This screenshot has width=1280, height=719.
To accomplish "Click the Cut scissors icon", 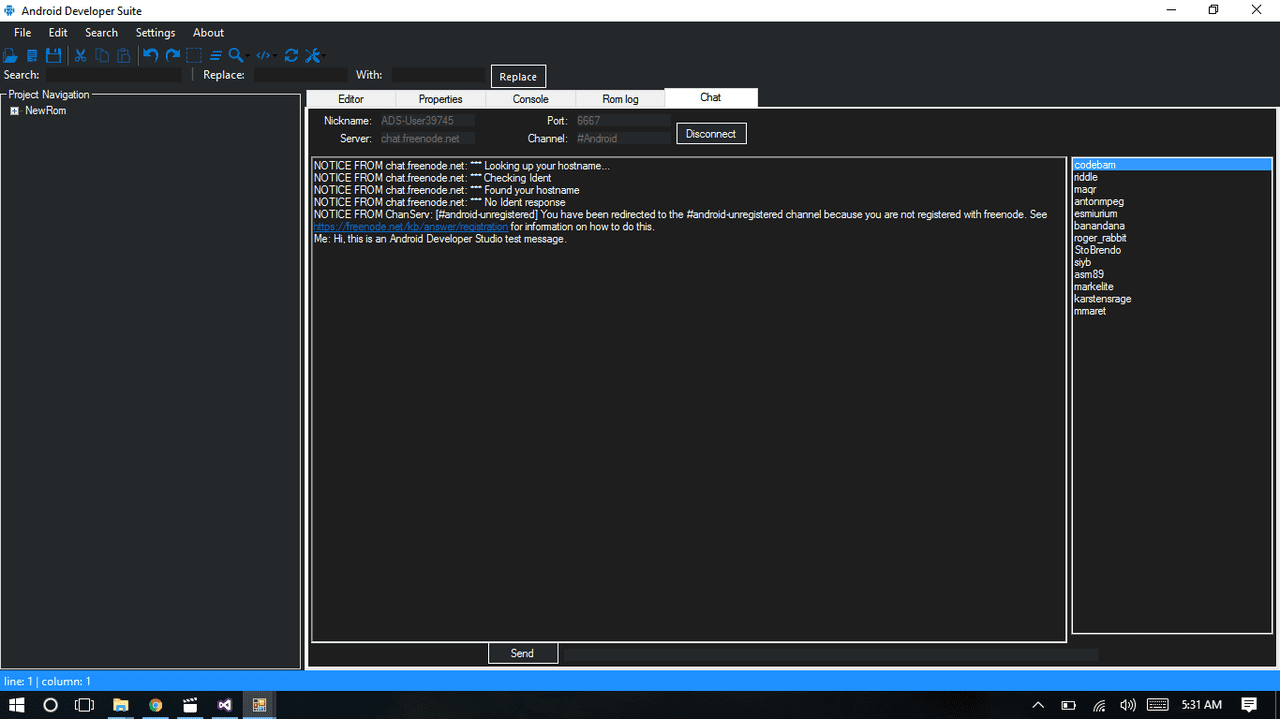I will coord(80,56).
